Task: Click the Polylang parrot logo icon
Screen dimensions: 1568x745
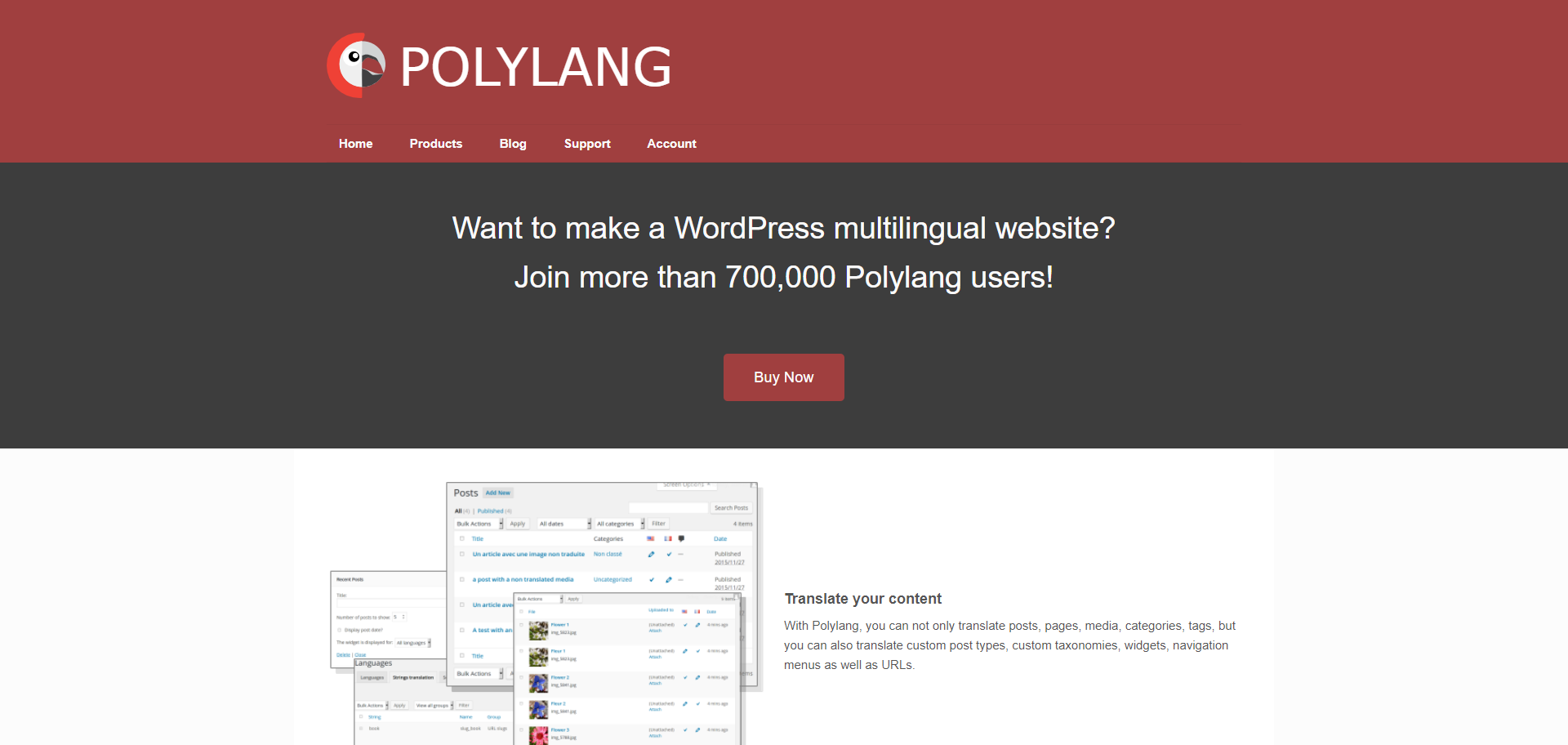Action: pos(357,65)
